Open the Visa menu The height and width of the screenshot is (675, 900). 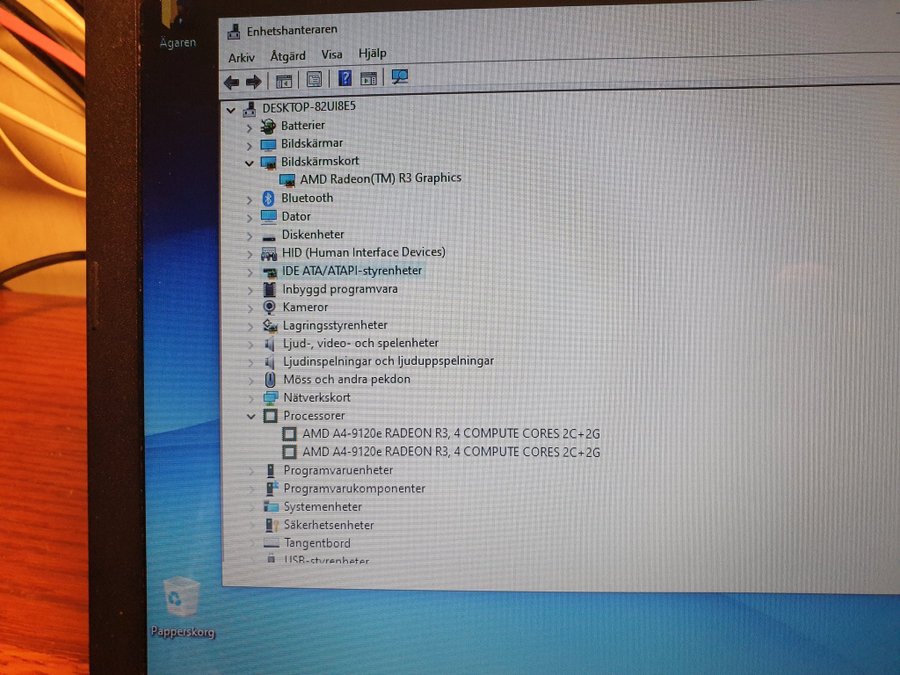[x=332, y=55]
